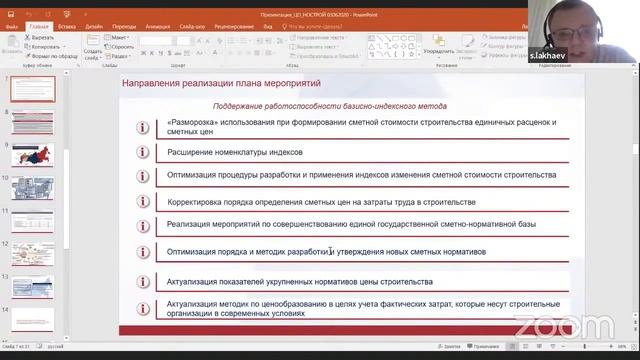This screenshot has height=360, width=640.
Task: Open Выровнять текст dropdown
Action: pos(315,47)
